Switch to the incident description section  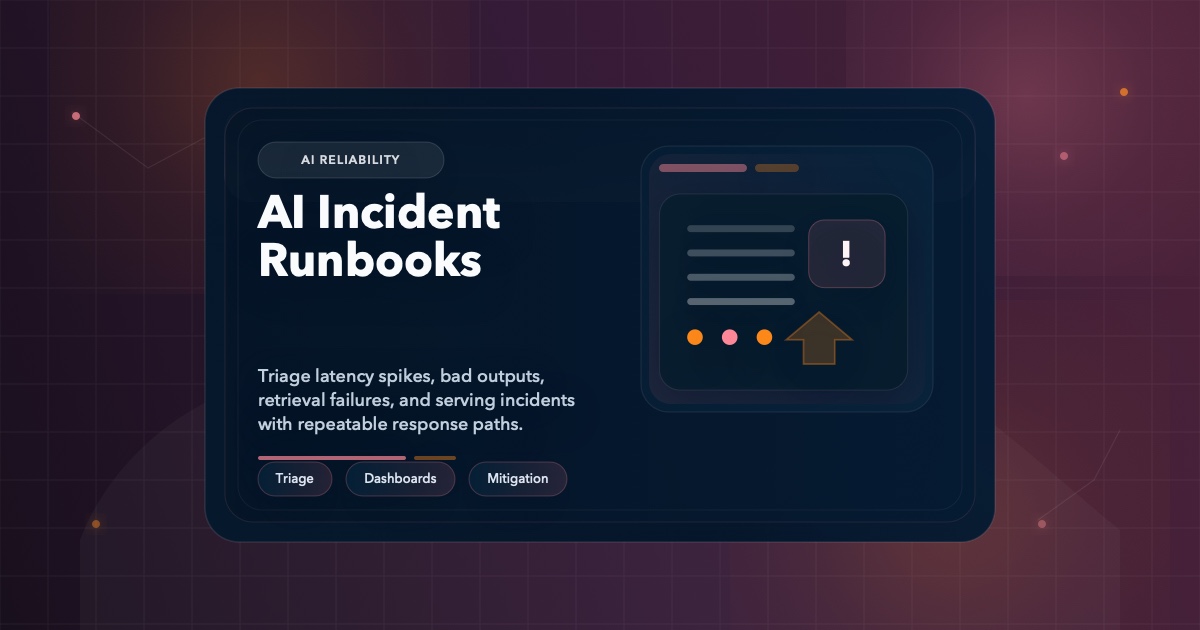coord(416,400)
